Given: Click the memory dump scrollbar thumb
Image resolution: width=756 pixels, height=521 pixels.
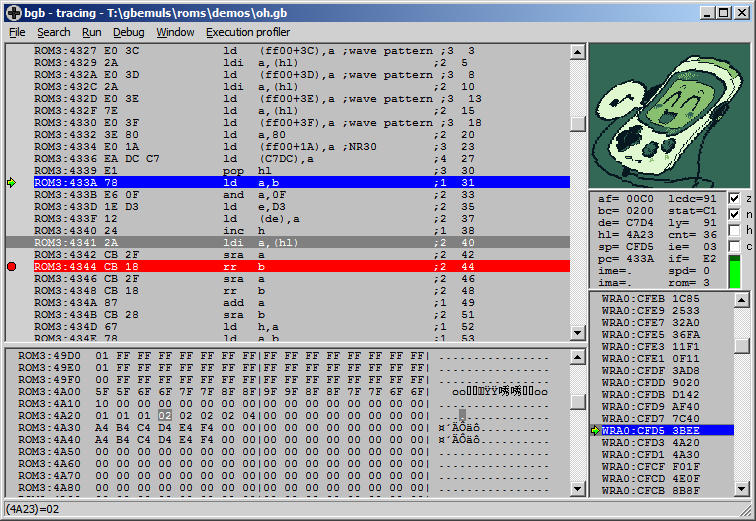Looking at the screenshot, I should tap(578, 401).
